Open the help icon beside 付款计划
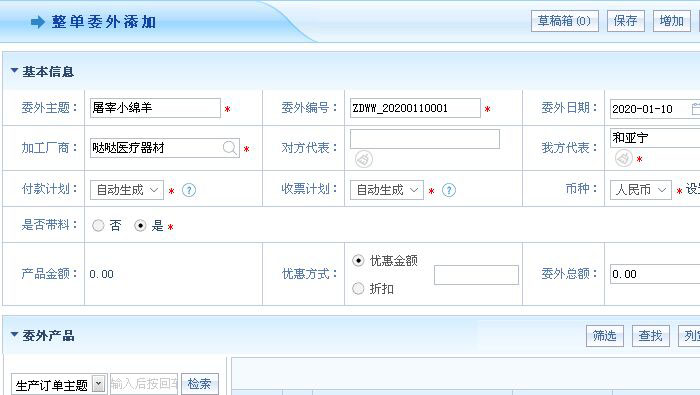Screen dimensions: 700x395 pyautogui.click(x=189, y=190)
